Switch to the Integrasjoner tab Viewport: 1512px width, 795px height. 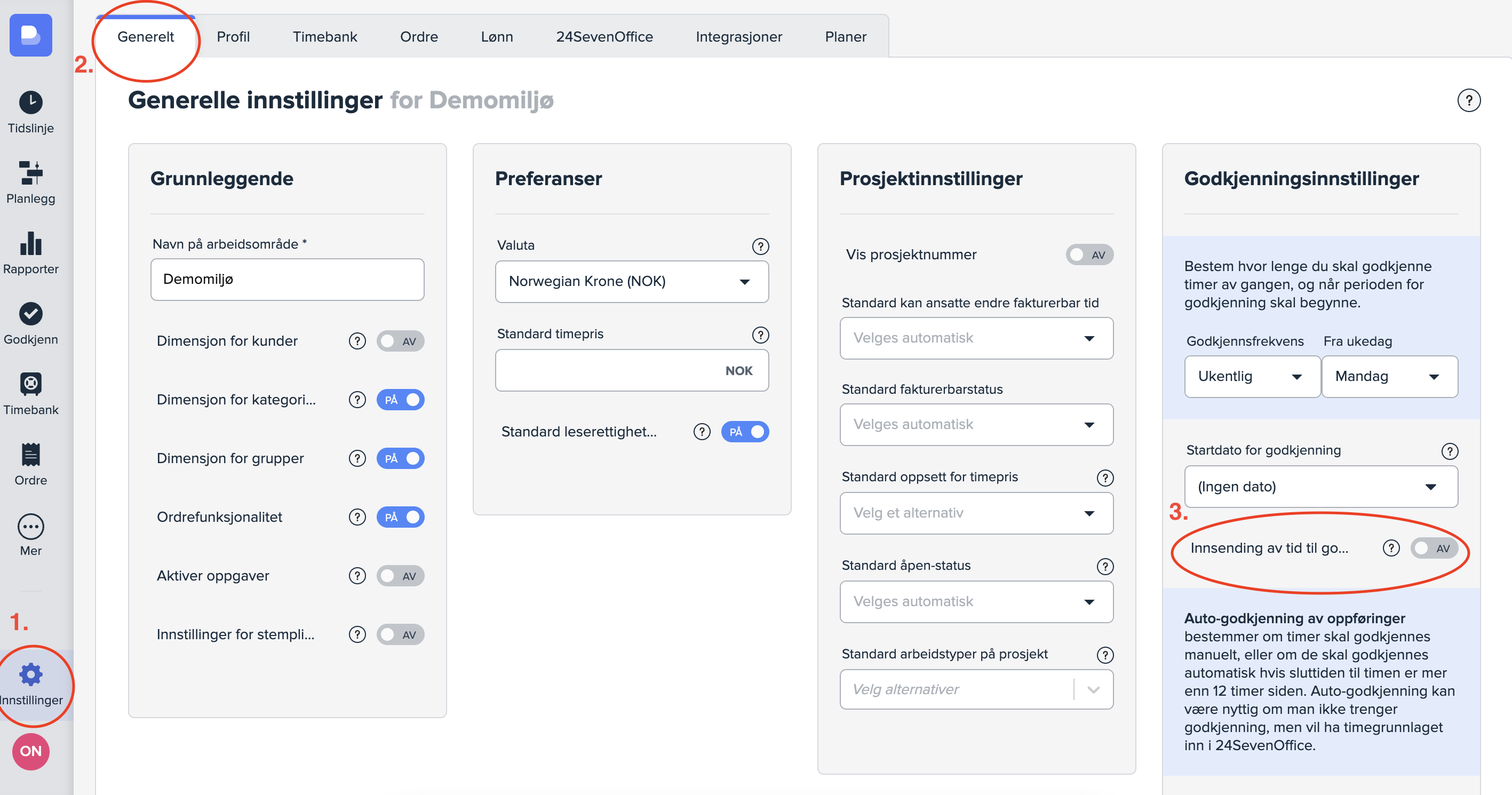(738, 37)
